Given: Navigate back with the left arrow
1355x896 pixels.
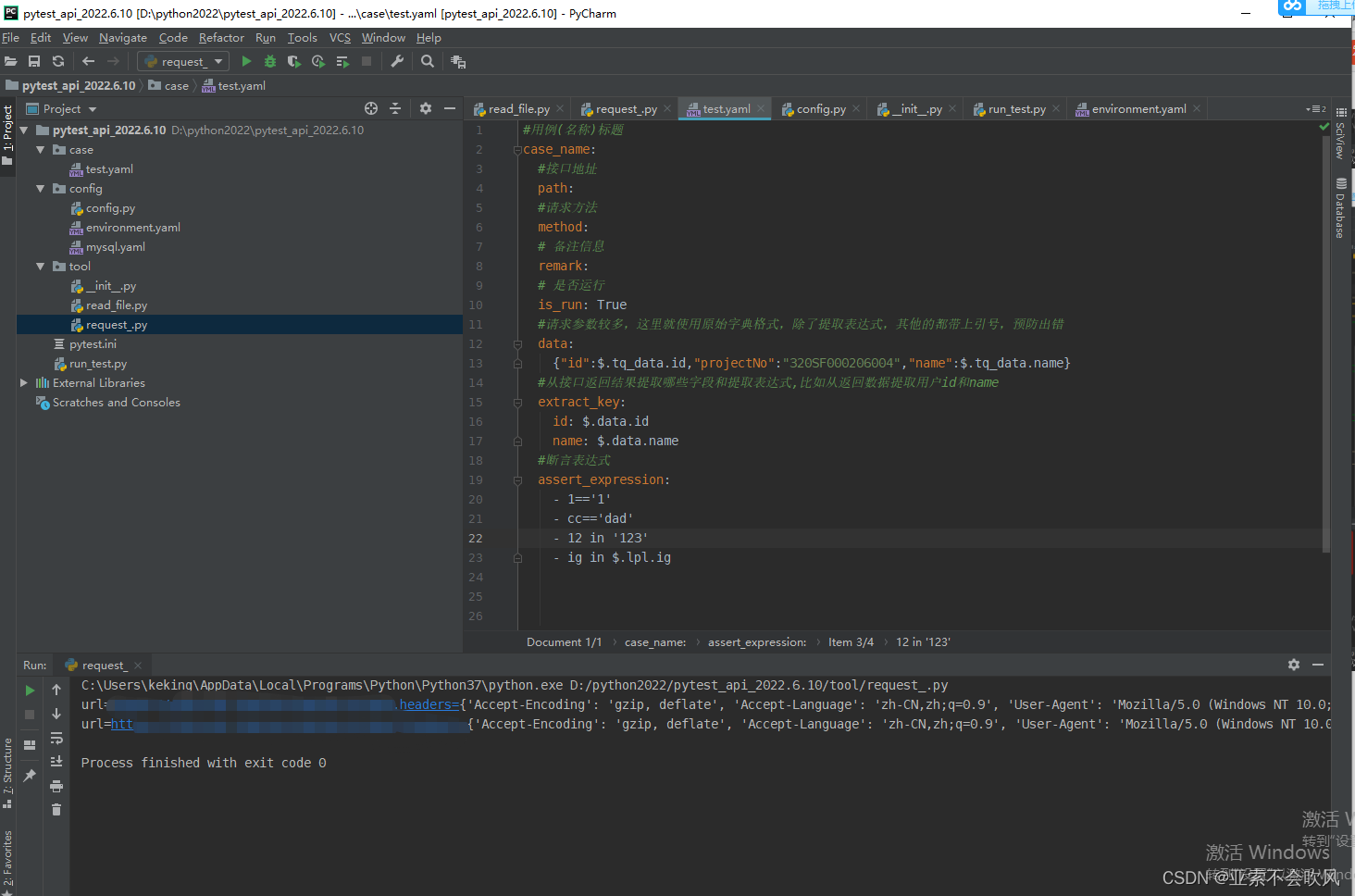Looking at the screenshot, I should coord(89,61).
